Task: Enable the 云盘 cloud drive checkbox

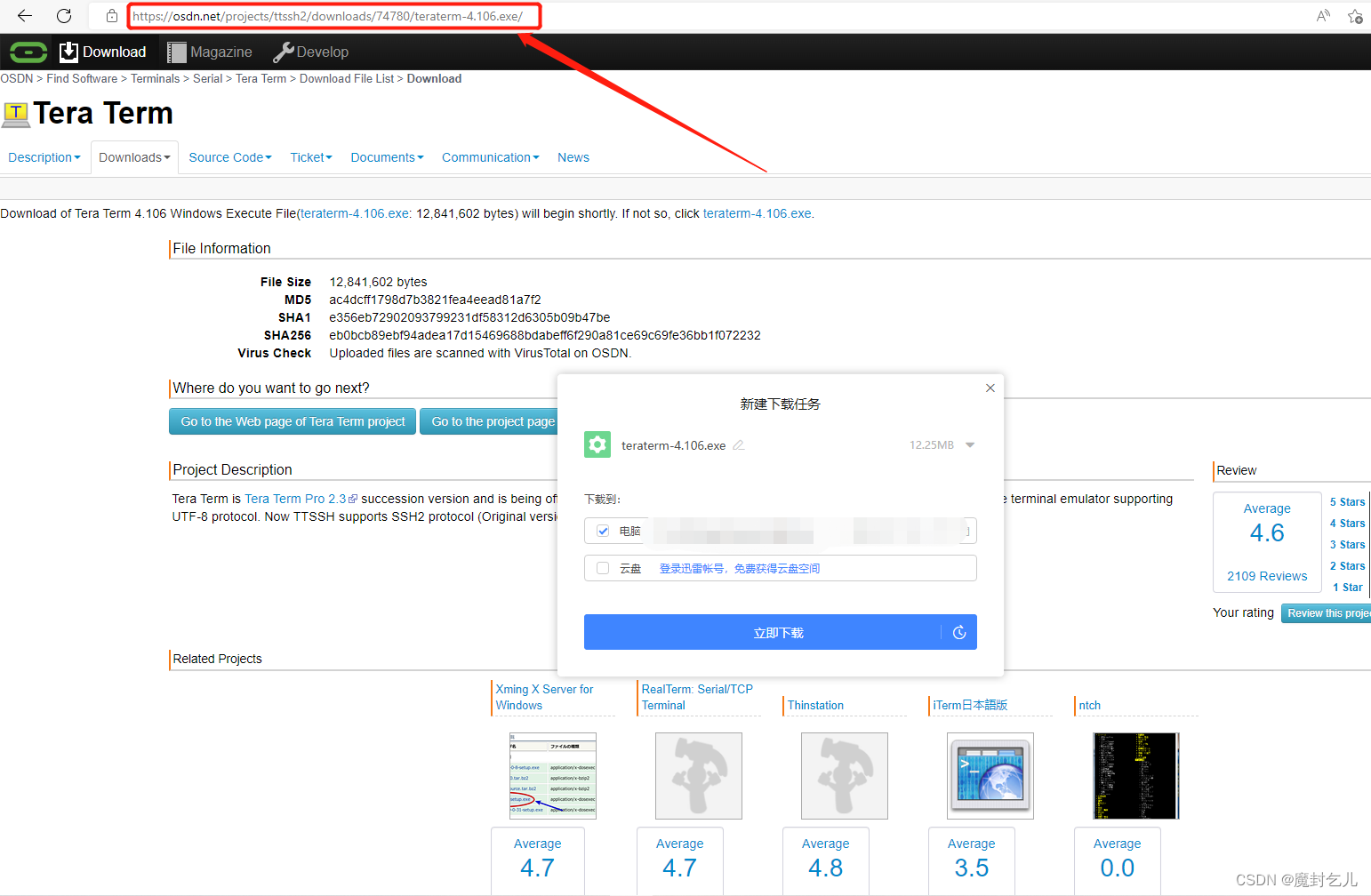Action: click(603, 568)
